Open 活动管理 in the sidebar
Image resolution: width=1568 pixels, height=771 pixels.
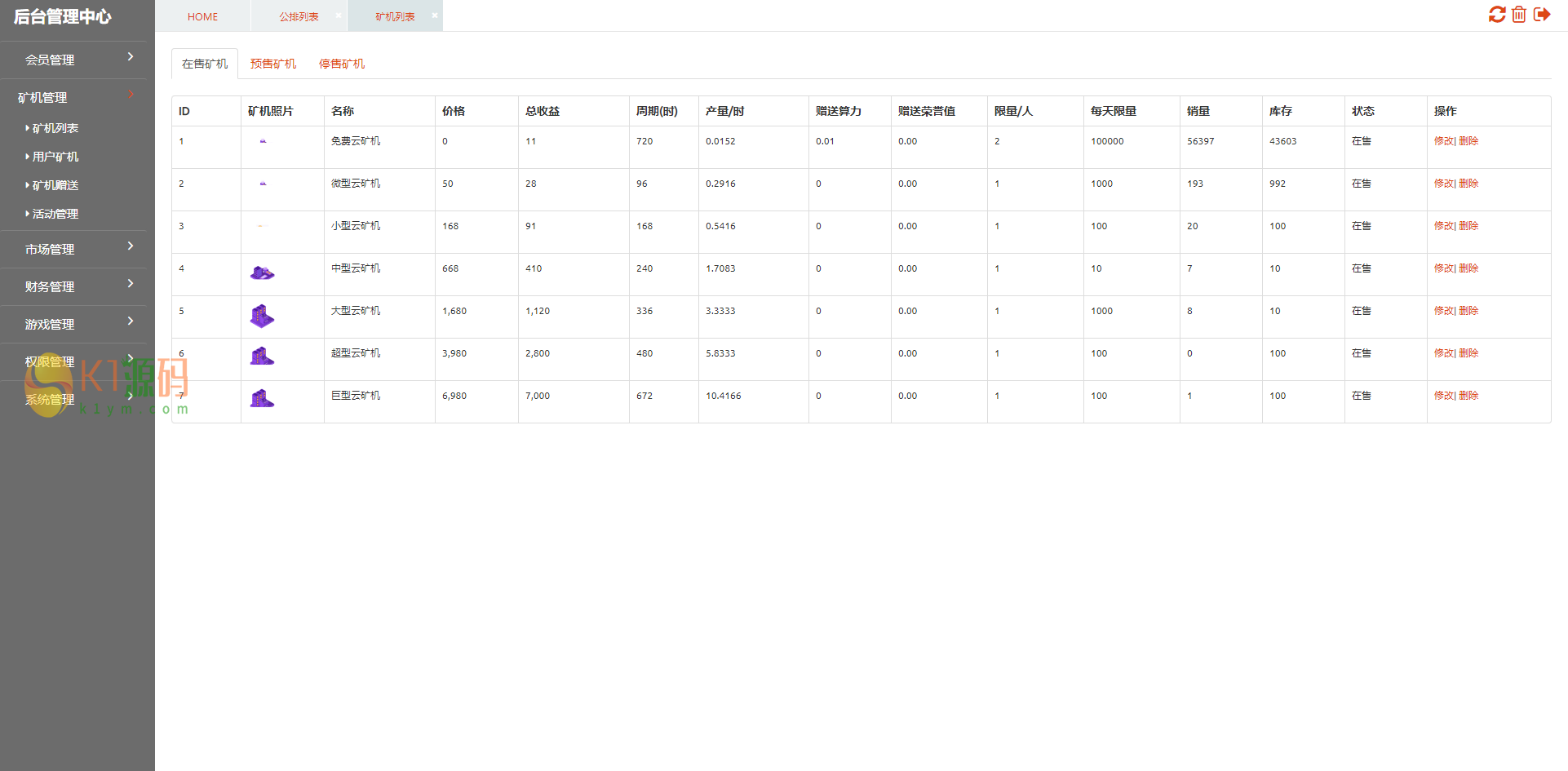[x=55, y=214]
